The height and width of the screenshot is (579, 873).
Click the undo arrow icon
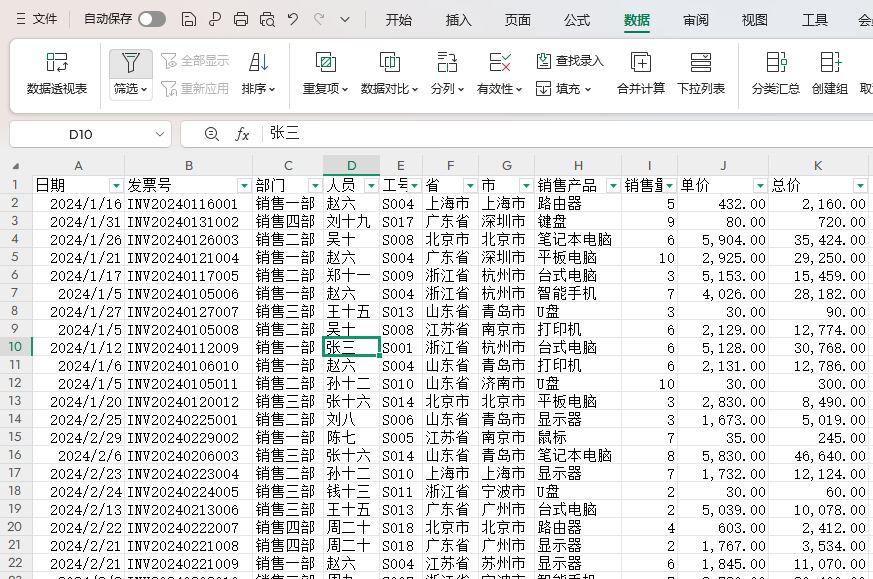pos(293,19)
